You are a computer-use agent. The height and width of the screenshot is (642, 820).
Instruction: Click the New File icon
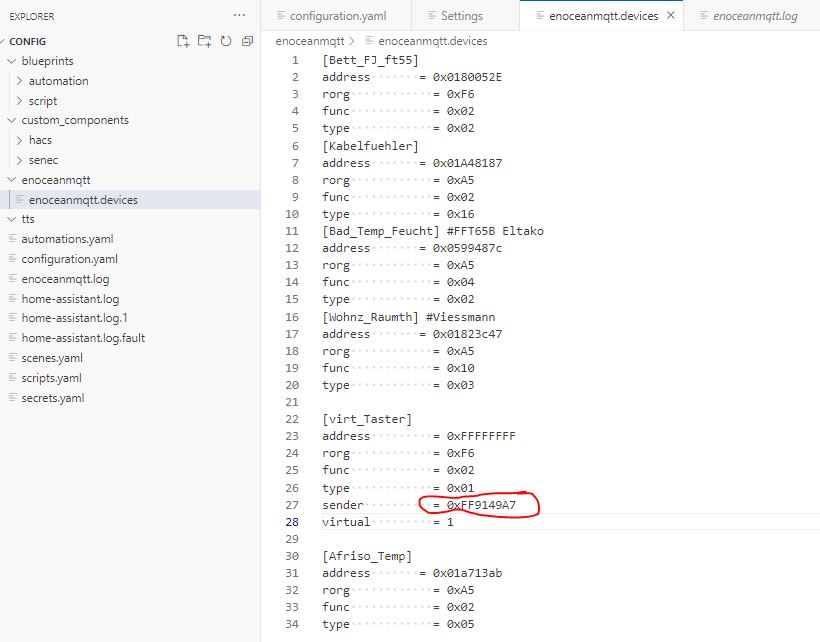tap(183, 41)
